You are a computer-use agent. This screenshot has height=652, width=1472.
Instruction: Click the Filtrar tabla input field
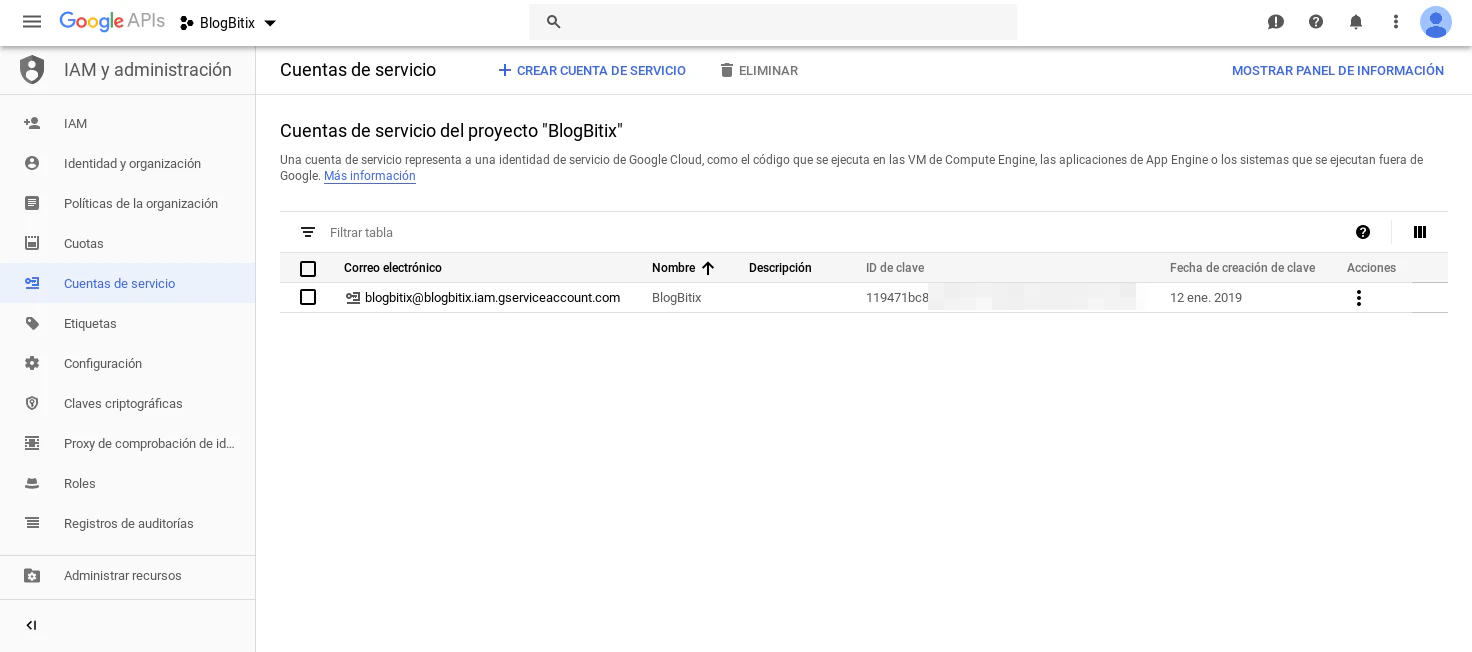[x=600, y=232]
